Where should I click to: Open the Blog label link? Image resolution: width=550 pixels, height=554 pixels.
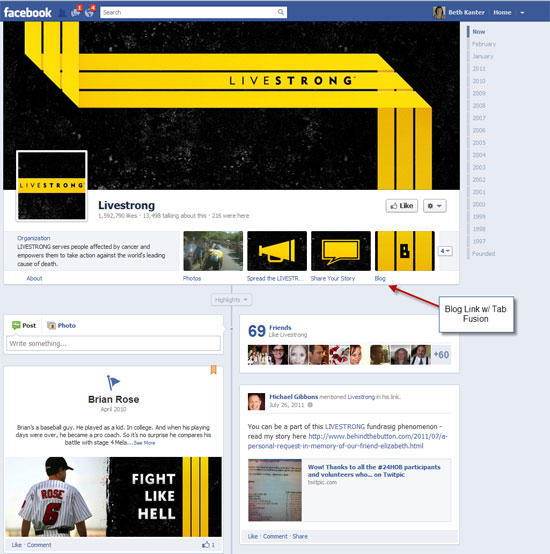(x=380, y=278)
